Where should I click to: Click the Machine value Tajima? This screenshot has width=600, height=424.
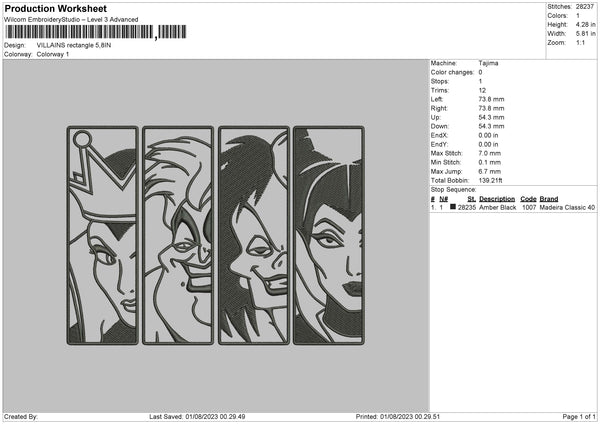click(488, 63)
